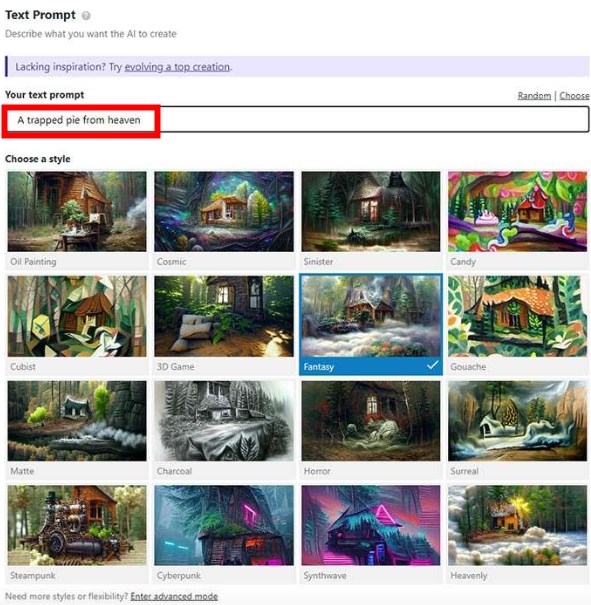This screenshot has height=605, width=591.
Task: Pick the Sinister style image
Action: coord(371,211)
